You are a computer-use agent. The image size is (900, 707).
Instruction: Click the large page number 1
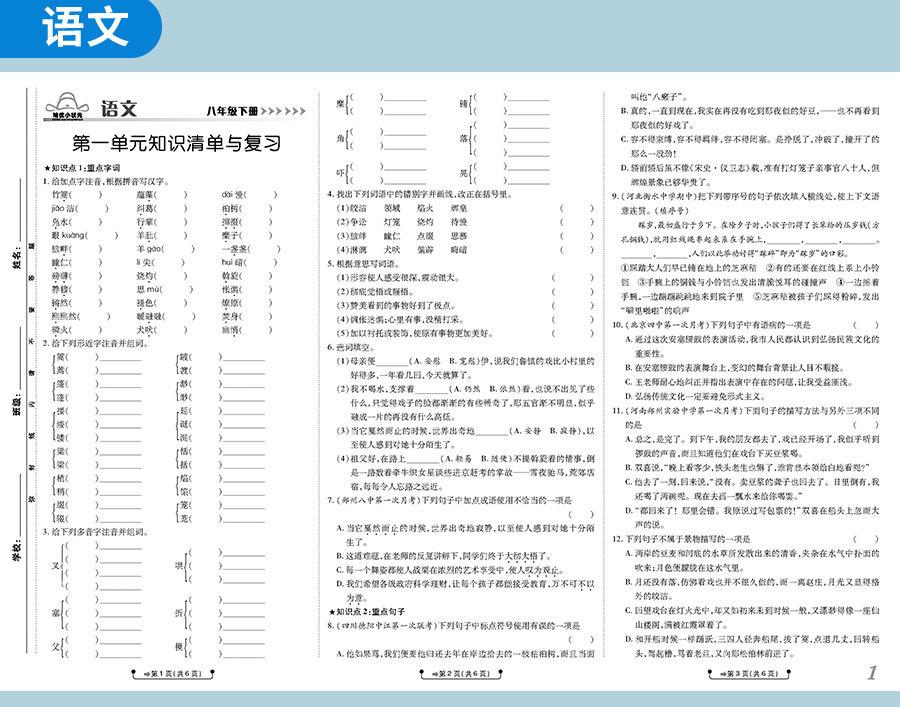872,674
